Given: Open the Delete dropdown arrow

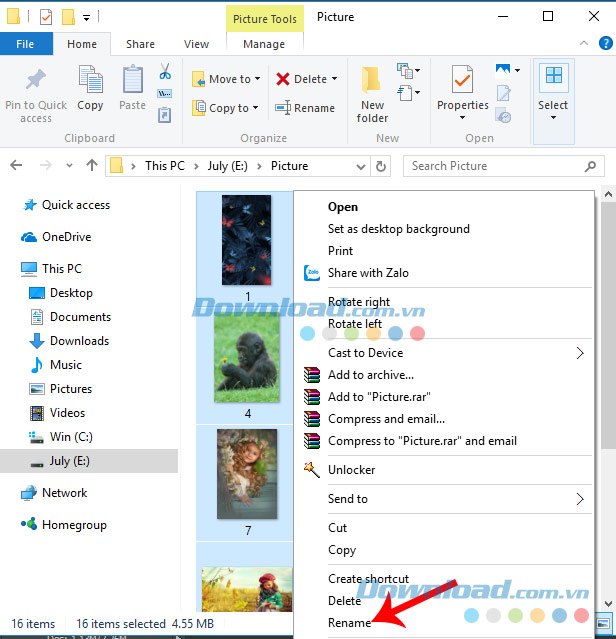Looking at the screenshot, I should point(334,79).
